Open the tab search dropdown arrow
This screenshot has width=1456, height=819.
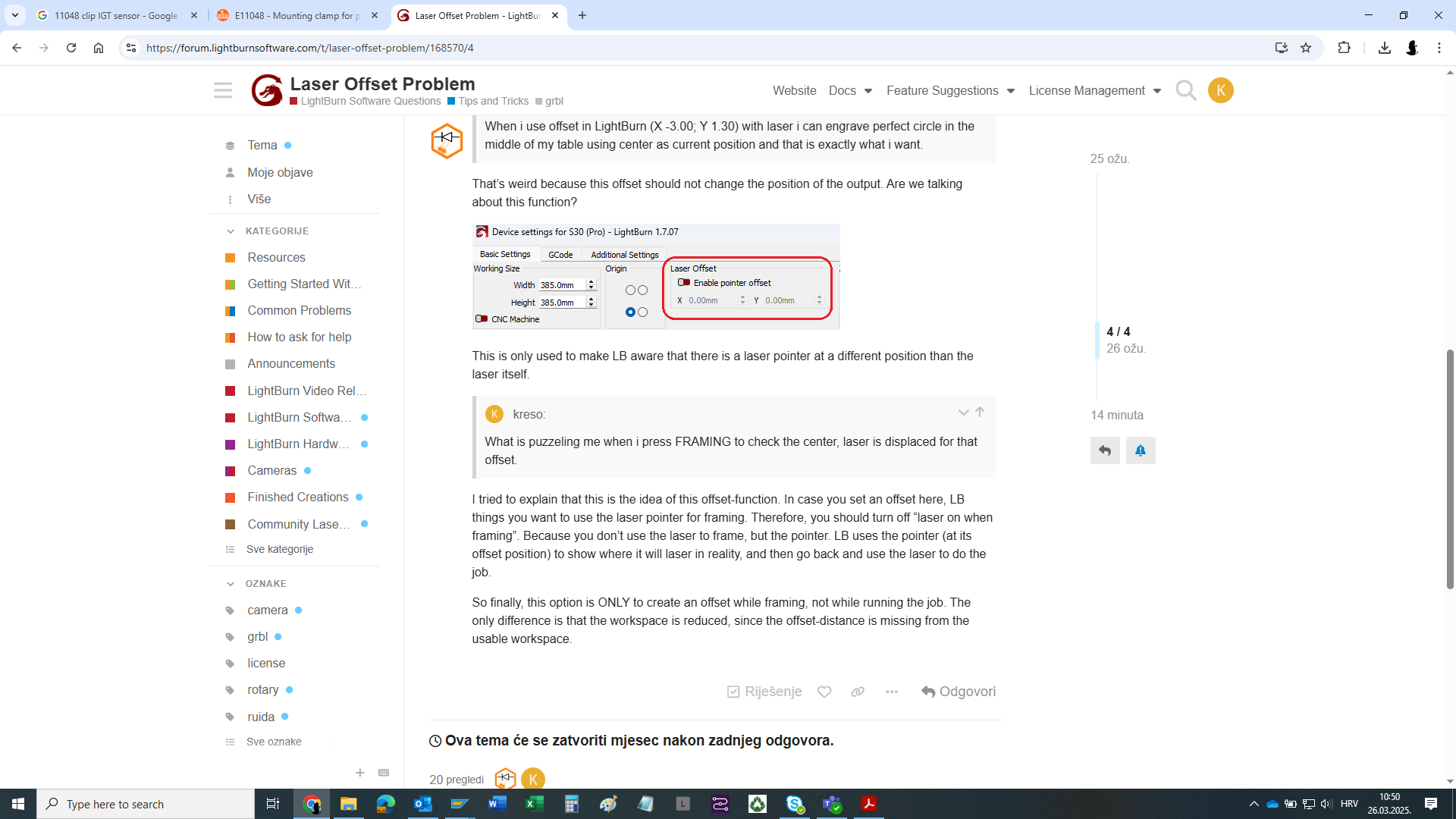[14, 15]
